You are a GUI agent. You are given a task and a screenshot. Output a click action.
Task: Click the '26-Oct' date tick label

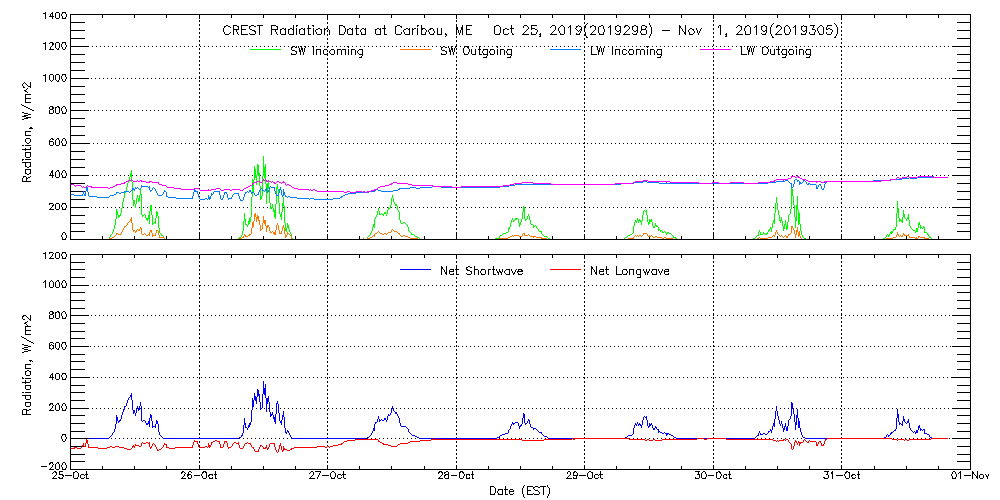201,475
